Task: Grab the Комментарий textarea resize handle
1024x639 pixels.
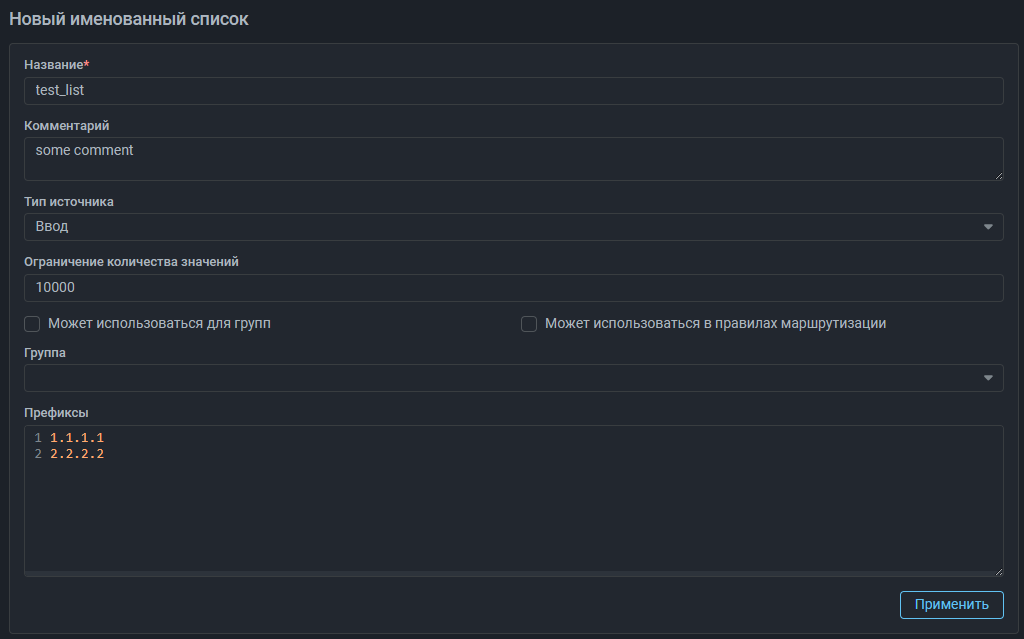Action: 998,175
